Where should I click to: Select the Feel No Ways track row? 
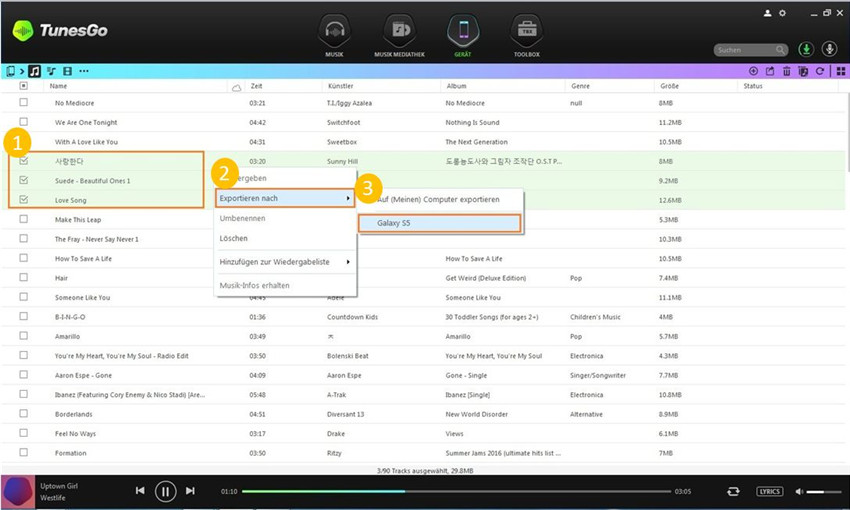423,434
